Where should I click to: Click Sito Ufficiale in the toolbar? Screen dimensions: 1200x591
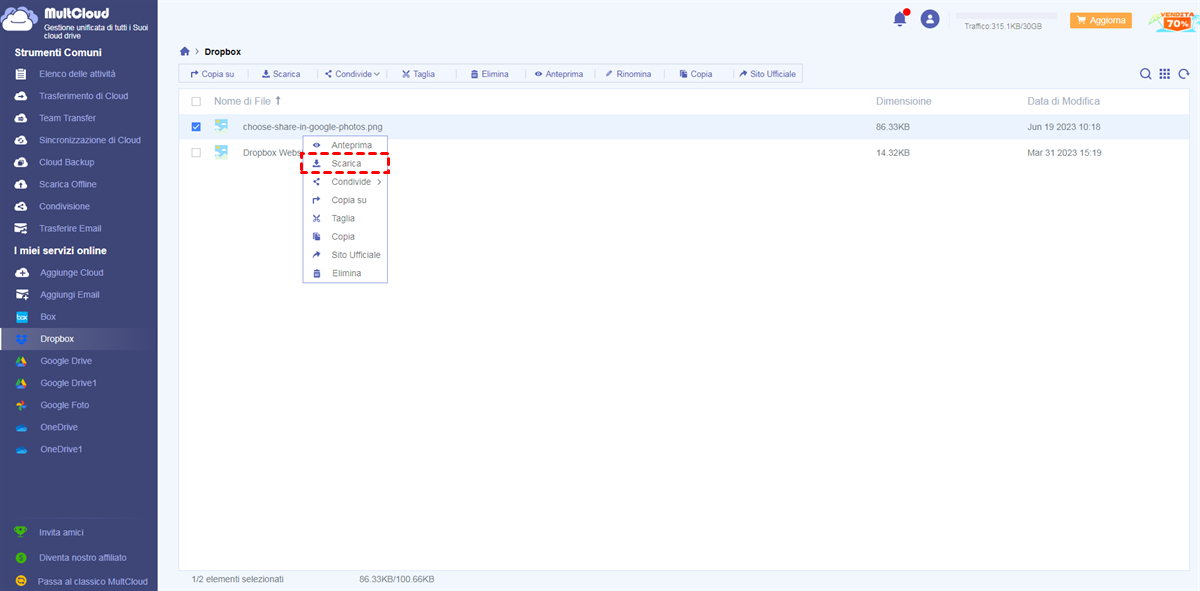pos(768,74)
